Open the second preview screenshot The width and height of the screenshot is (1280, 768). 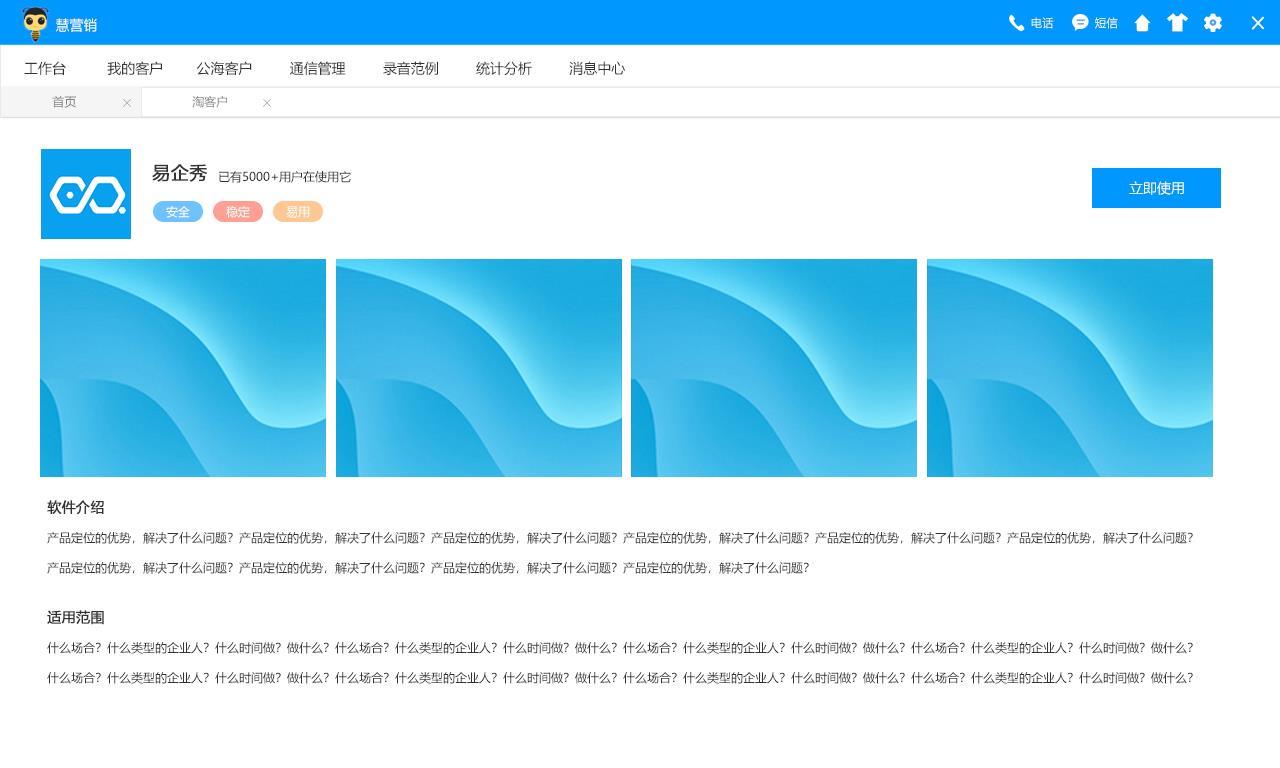click(479, 368)
